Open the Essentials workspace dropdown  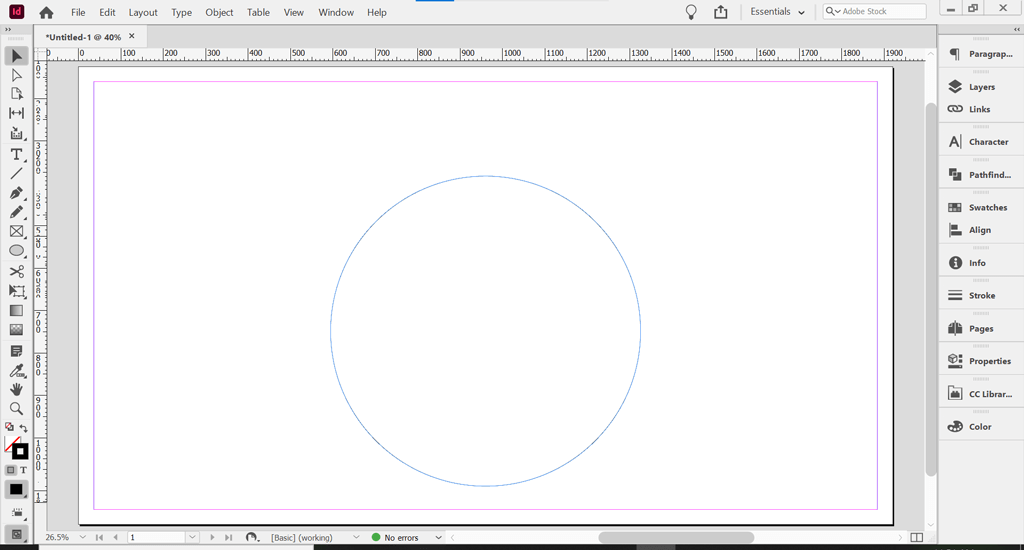[778, 12]
